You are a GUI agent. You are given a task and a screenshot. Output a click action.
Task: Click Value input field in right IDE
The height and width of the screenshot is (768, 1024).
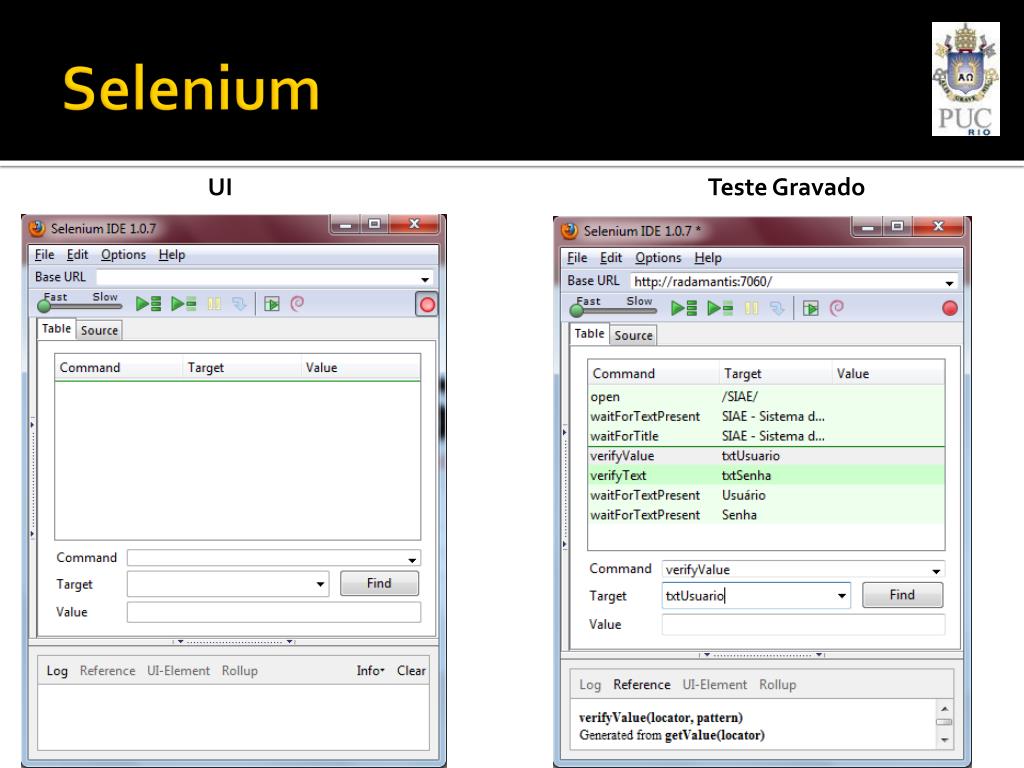click(x=803, y=624)
